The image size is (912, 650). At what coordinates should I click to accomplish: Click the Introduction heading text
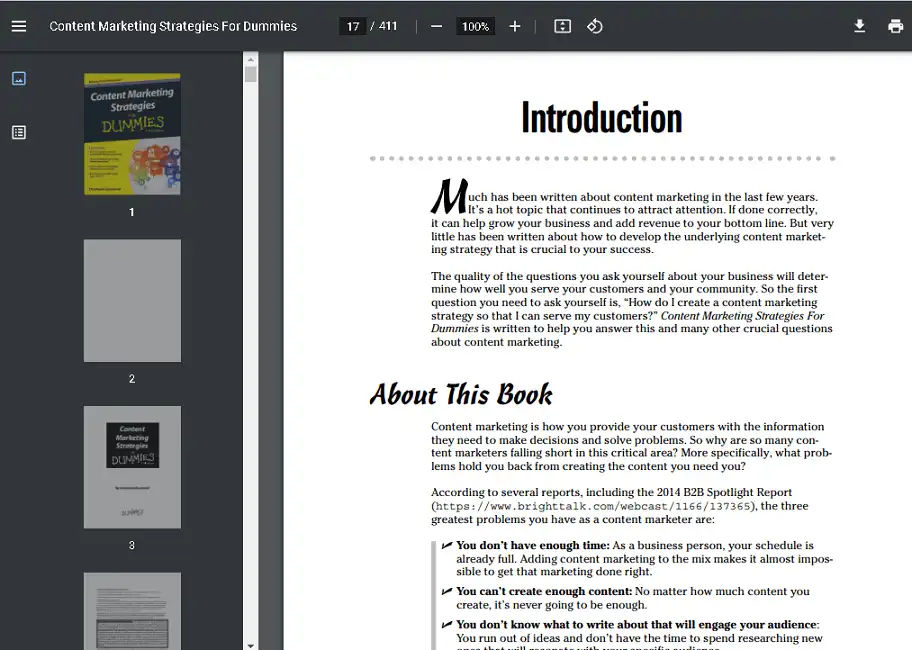click(601, 118)
